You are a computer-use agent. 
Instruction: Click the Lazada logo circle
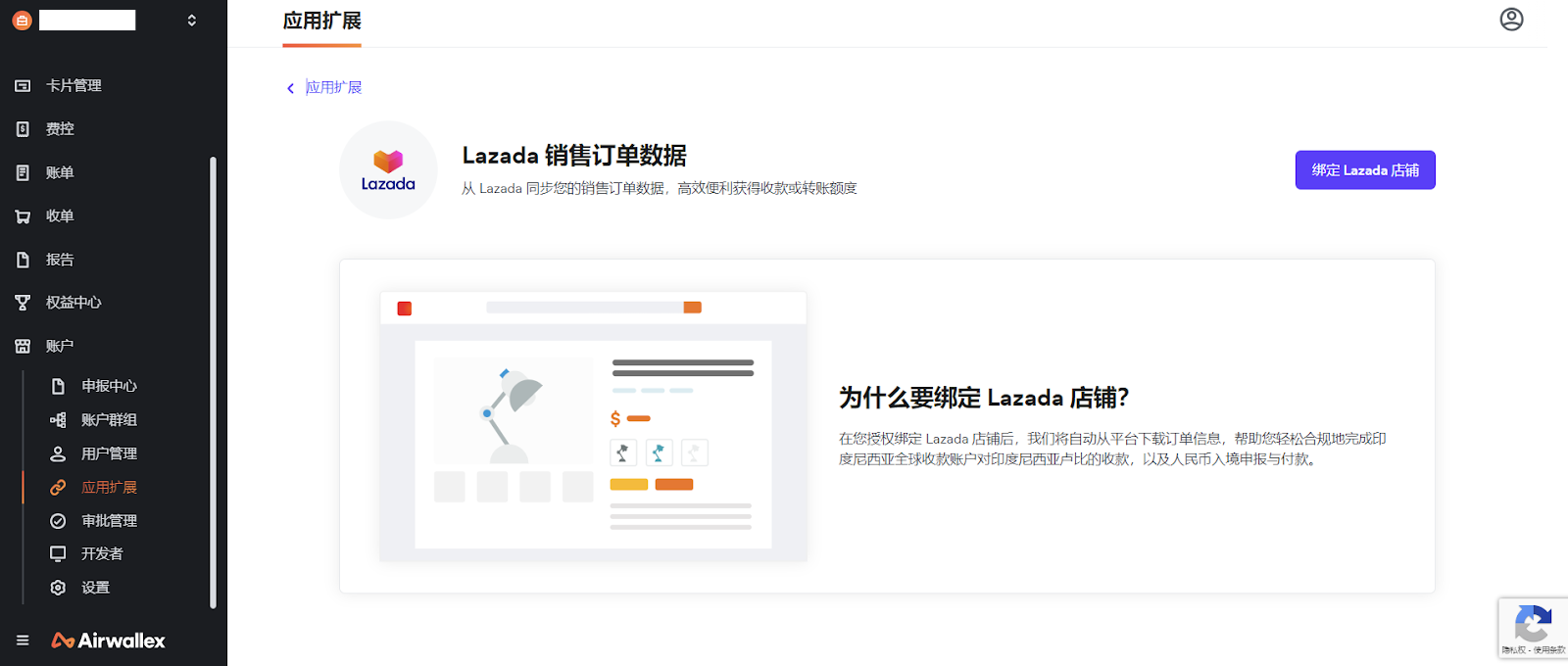pos(388,170)
